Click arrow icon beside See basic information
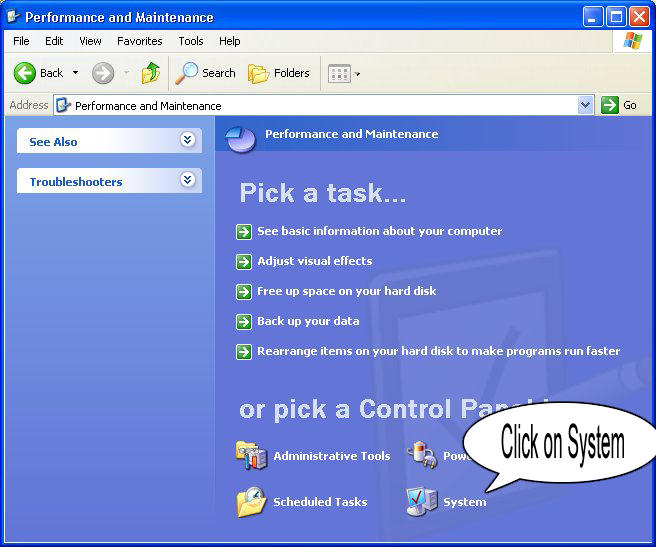The height and width of the screenshot is (547, 656). [x=244, y=231]
